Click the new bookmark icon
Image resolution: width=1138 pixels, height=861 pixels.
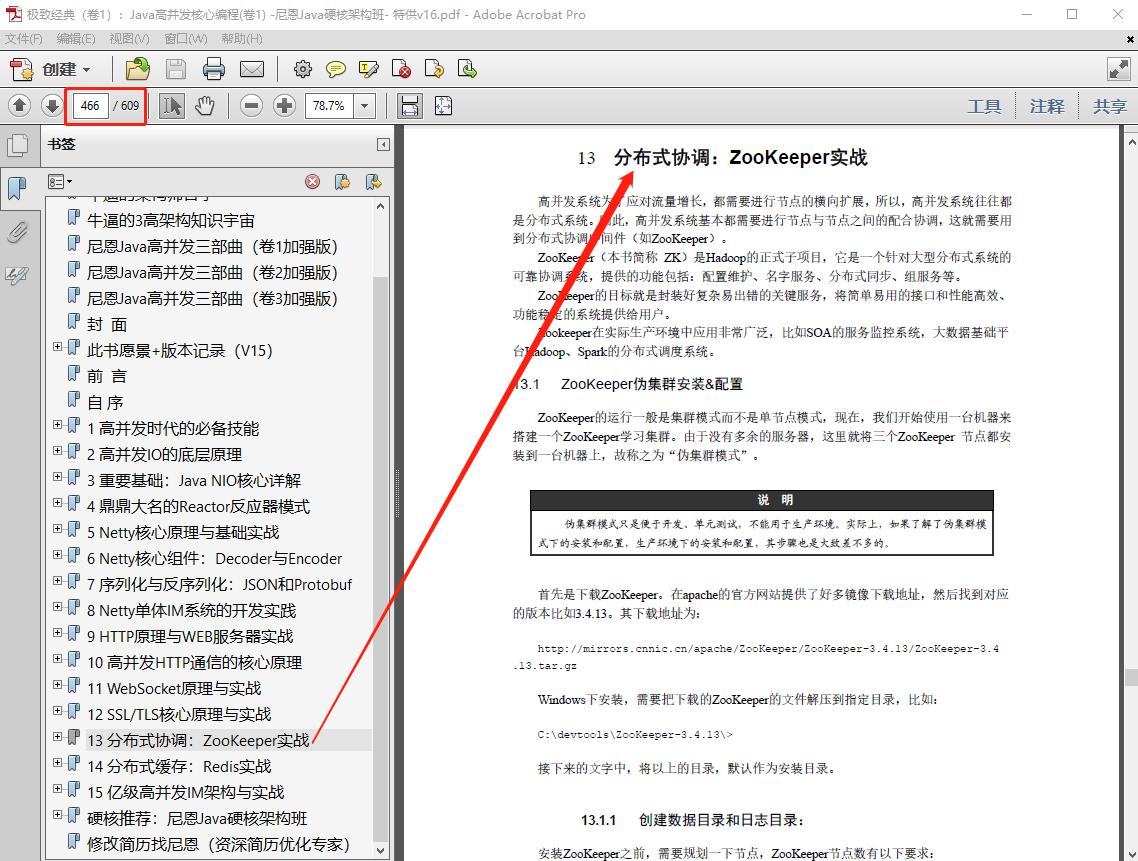coord(343,181)
